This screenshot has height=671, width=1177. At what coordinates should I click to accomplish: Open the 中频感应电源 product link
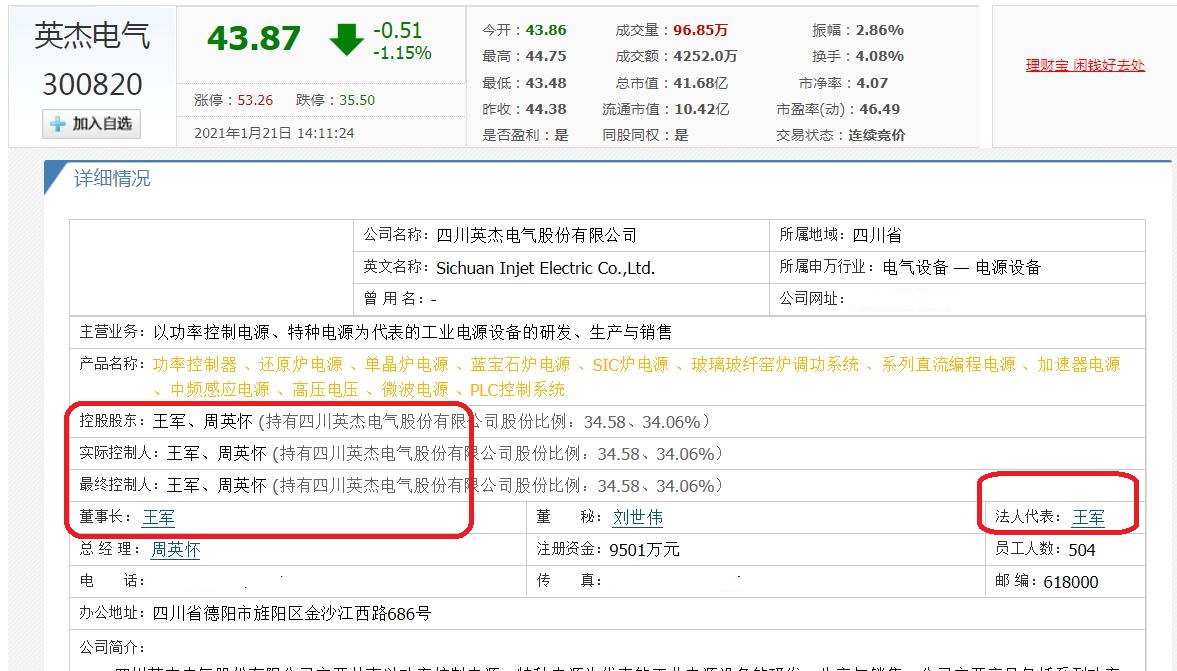click(220, 390)
